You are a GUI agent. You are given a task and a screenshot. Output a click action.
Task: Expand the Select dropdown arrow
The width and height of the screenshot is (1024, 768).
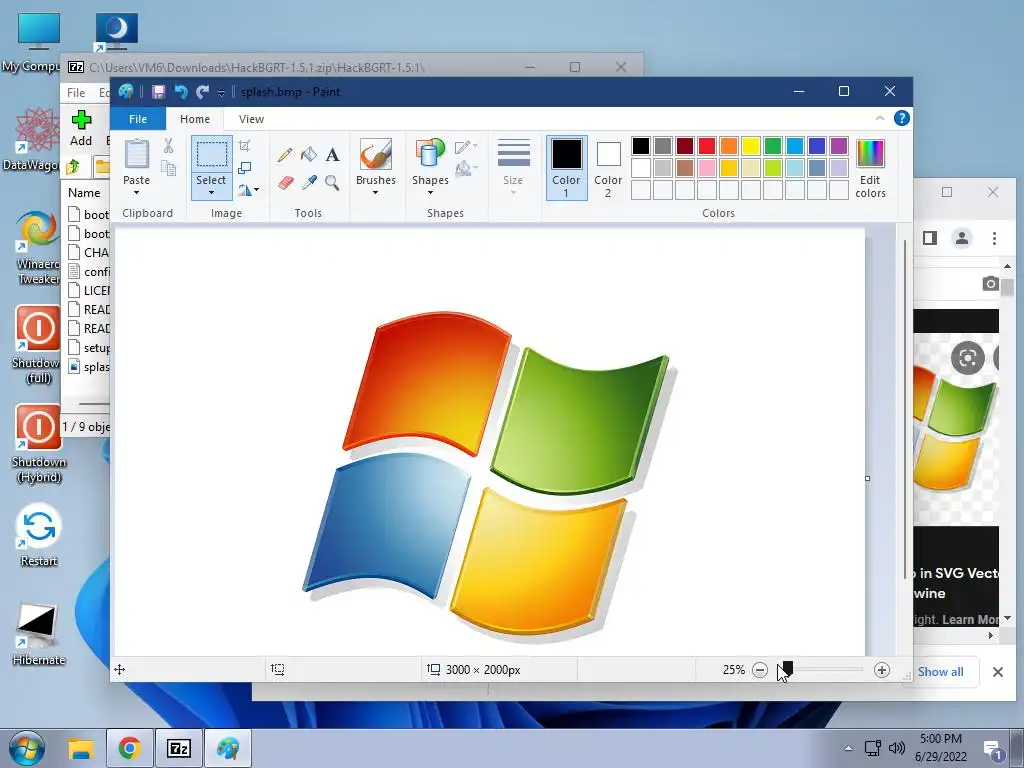point(212,193)
